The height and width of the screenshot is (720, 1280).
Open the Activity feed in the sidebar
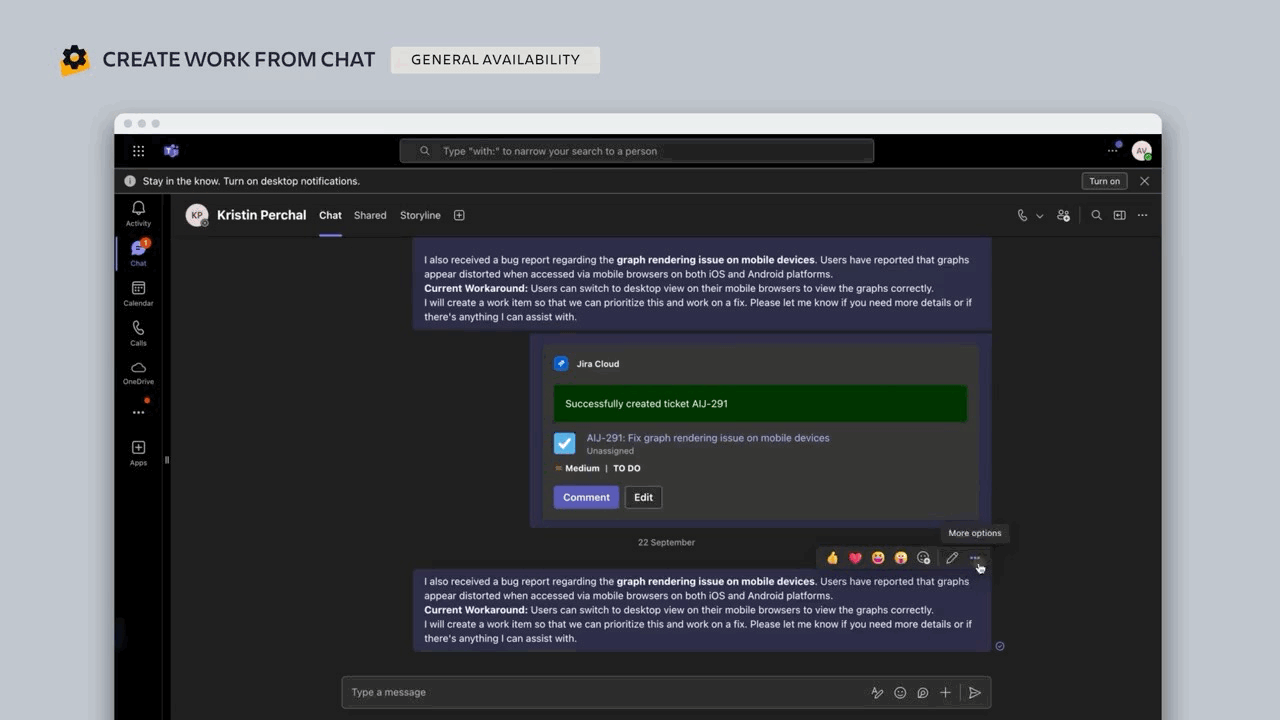(138, 212)
